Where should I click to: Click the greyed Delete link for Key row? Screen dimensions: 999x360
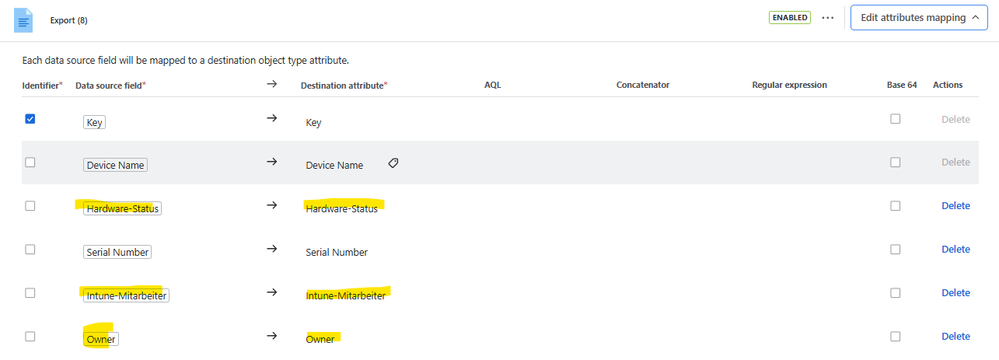point(956,119)
